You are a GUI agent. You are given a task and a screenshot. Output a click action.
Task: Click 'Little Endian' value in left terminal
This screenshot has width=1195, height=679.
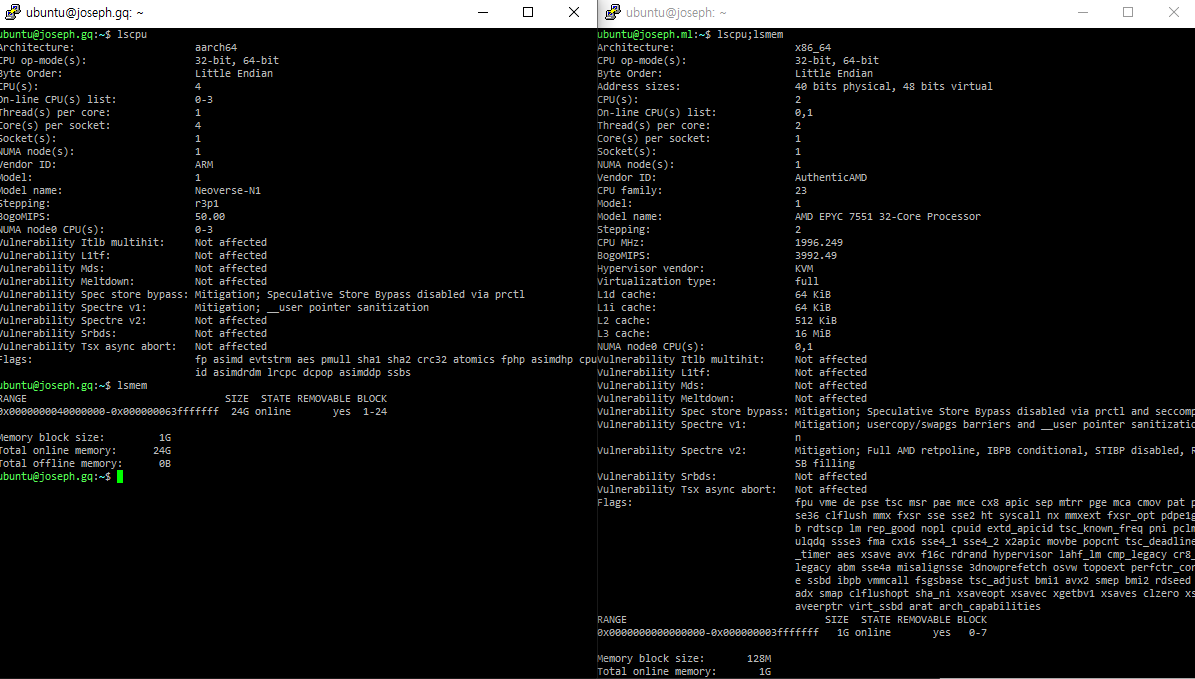(234, 73)
